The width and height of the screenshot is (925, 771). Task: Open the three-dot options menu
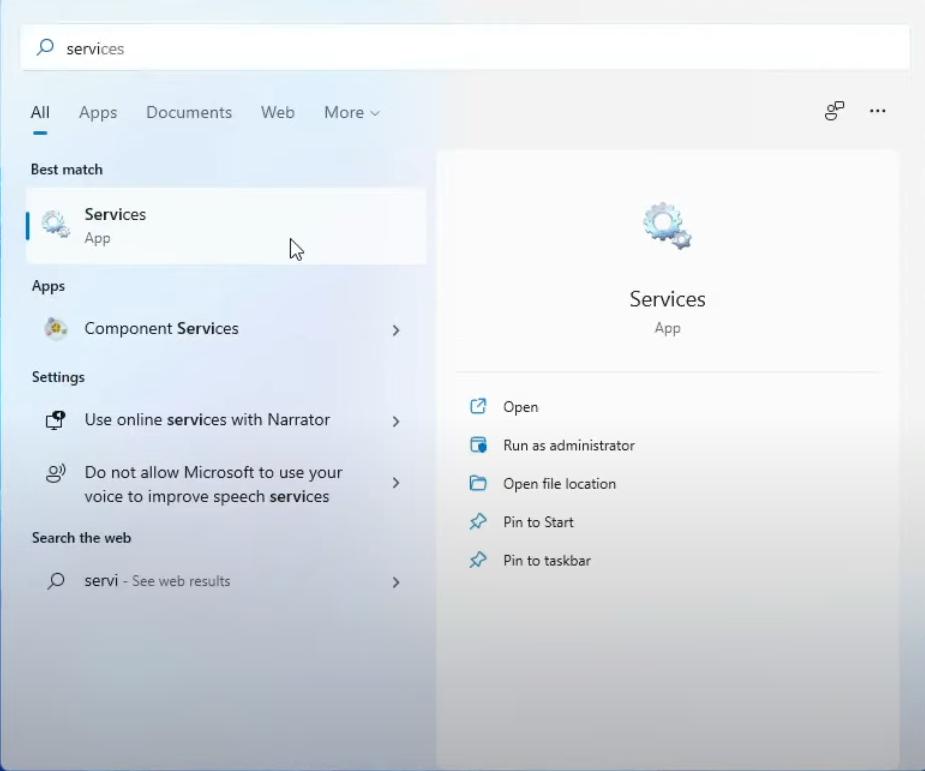(877, 111)
